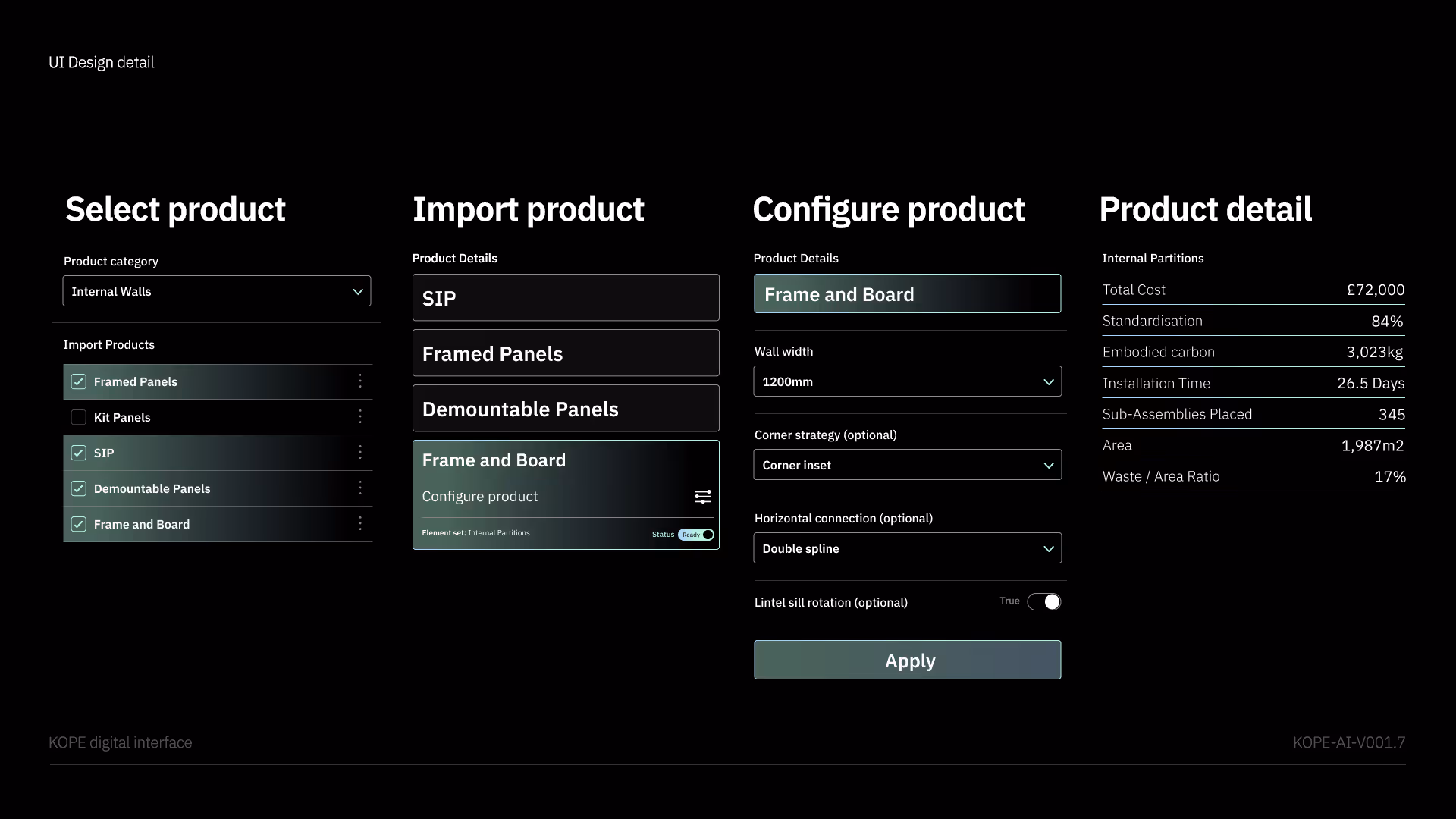
Task: Open the Kit Panels row three-dot menu
Action: coord(360,416)
